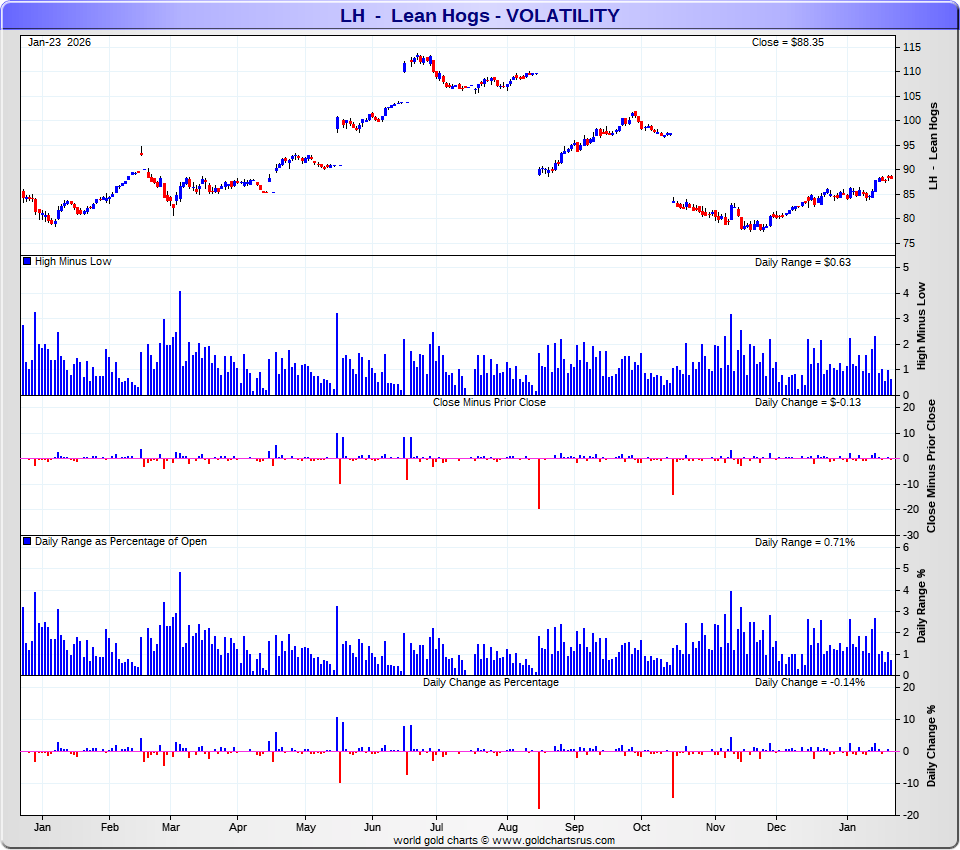The width and height of the screenshot is (960, 850).
Task: Click the 'Daily Change = $-0.13' value
Action: pyautogui.click(x=808, y=402)
